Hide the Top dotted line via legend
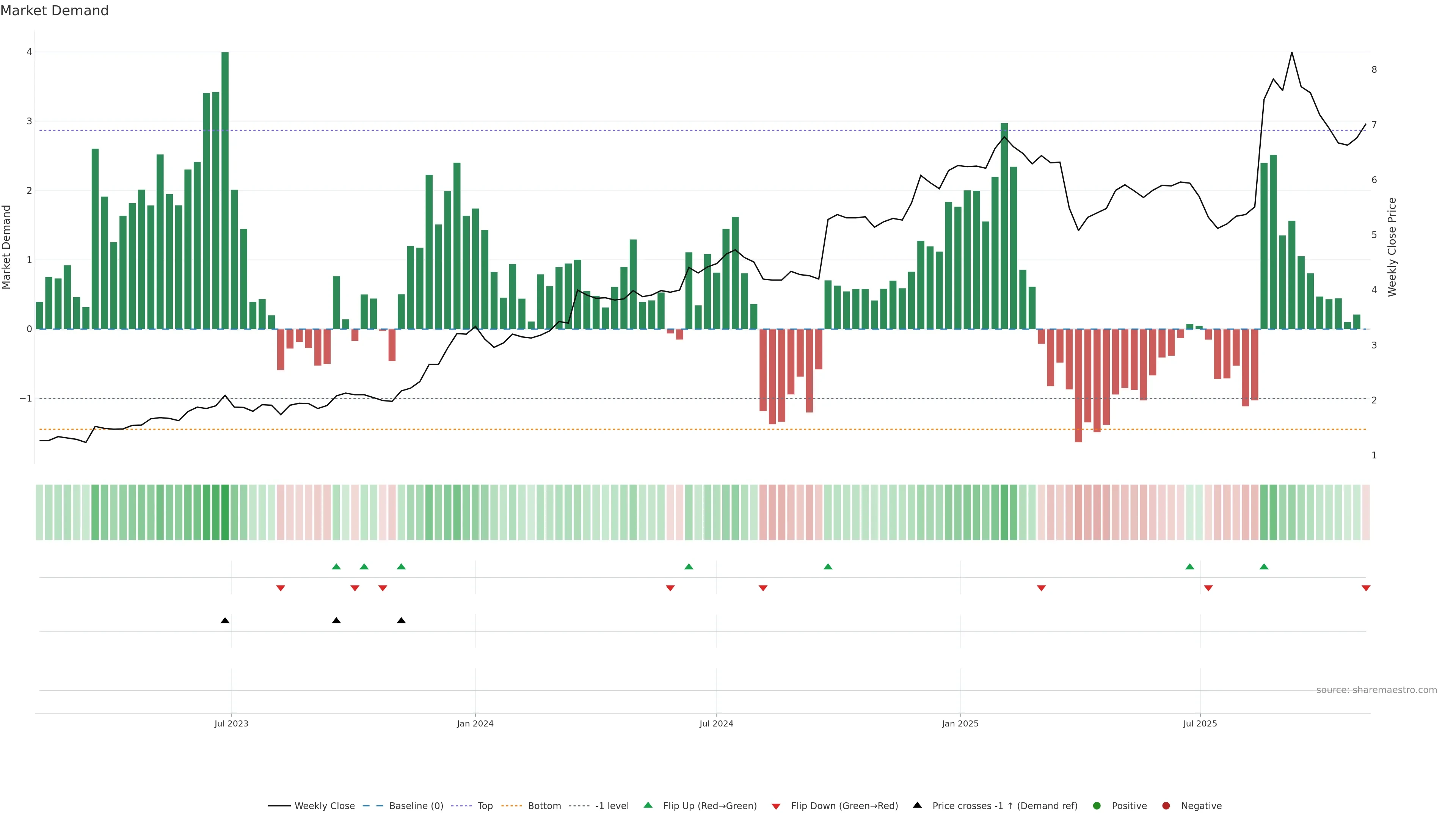1456x819 pixels. [485, 805]
